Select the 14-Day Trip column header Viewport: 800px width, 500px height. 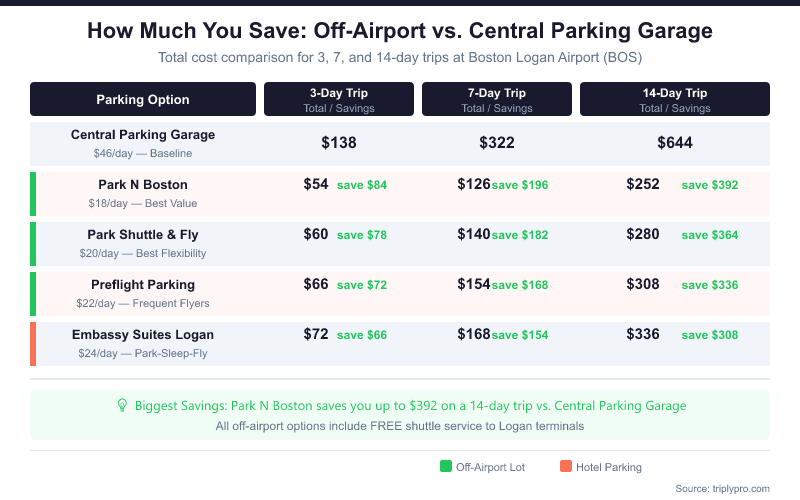pyautogui.click(x=674, y=99)
